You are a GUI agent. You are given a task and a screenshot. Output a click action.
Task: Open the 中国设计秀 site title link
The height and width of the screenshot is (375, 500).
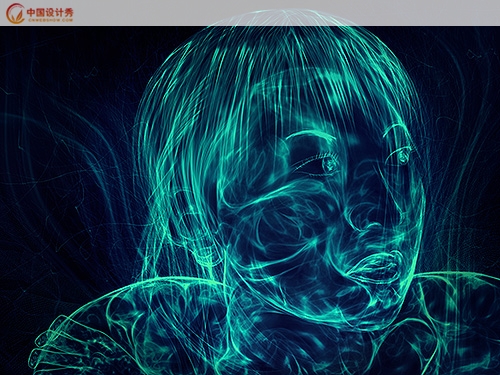[50, 12]
